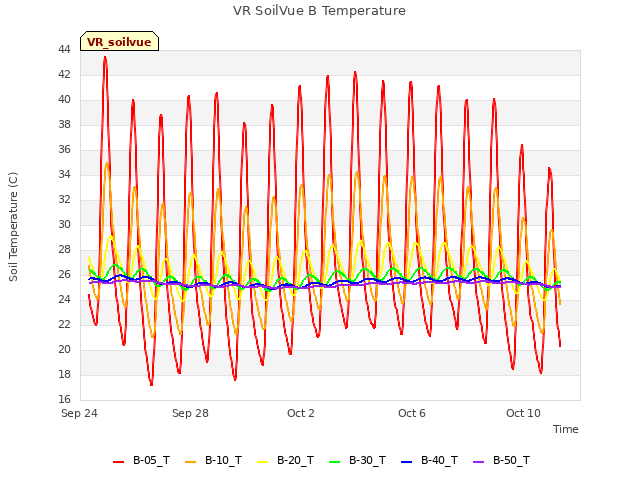The height and width of the screenshot is (480, 640).
Task: Toggle the B-50_T legend label
Action: [511, 460]
